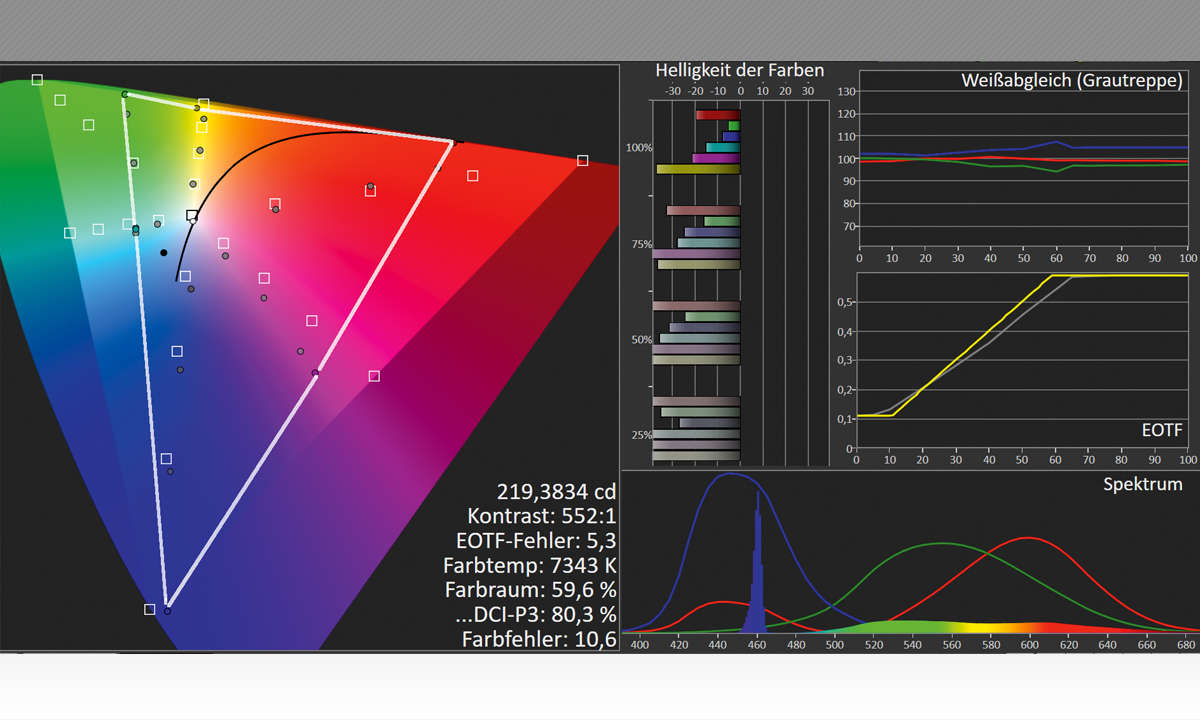Click the "100%" brightness group label
This screenshot has height=720, width=1200.
tap(638, 147)
